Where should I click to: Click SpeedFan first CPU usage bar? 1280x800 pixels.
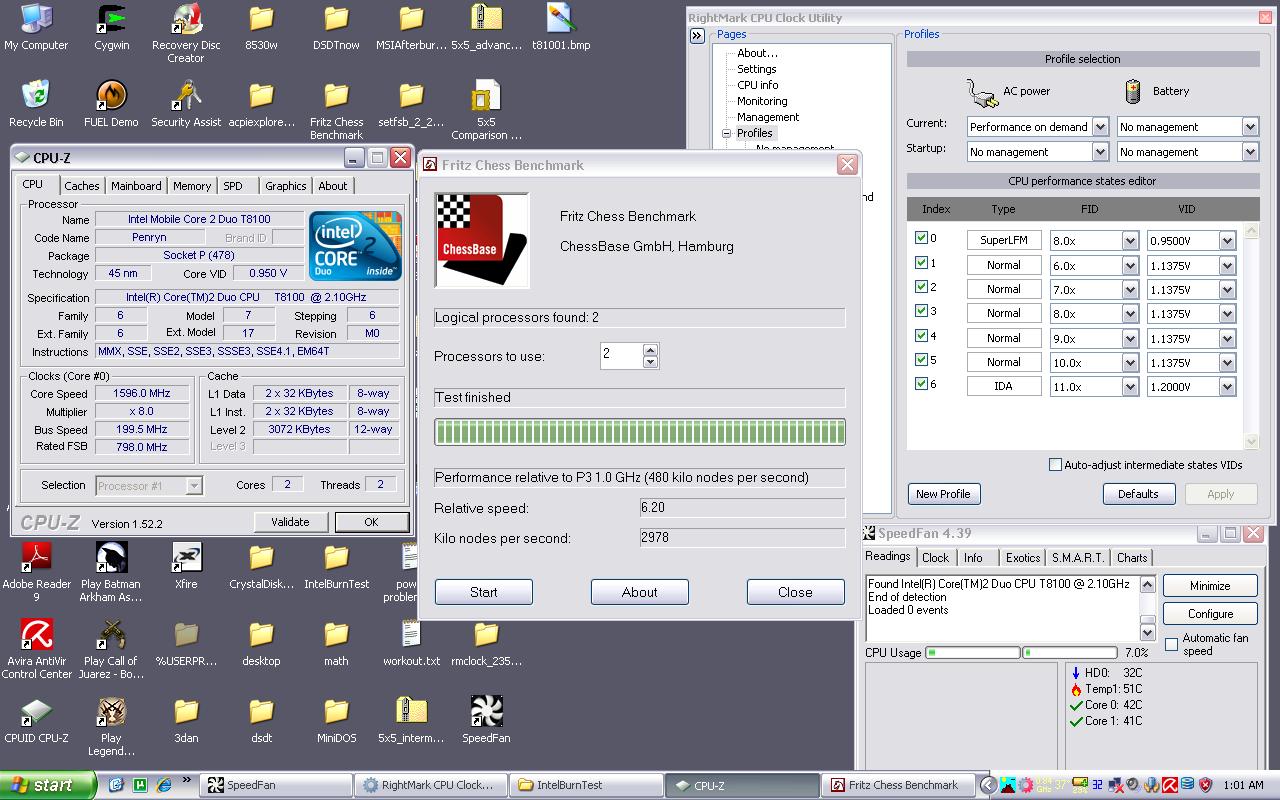coord(972,653)
